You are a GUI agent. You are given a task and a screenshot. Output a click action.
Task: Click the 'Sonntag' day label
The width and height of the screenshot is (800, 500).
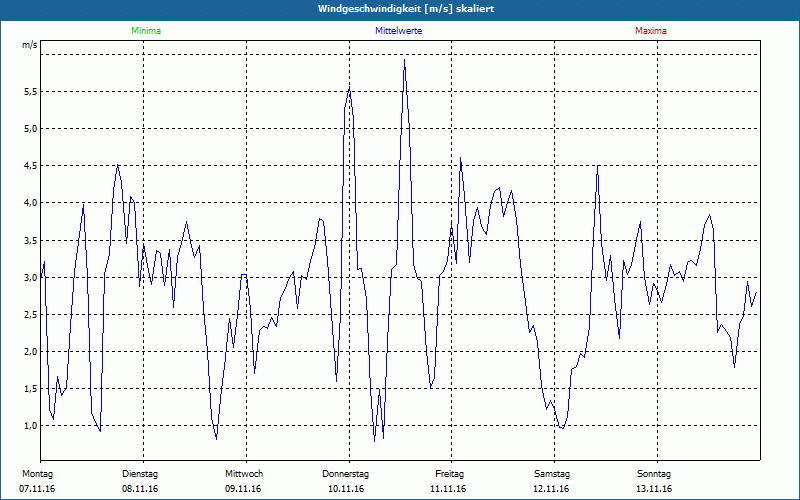click(654, 474)
